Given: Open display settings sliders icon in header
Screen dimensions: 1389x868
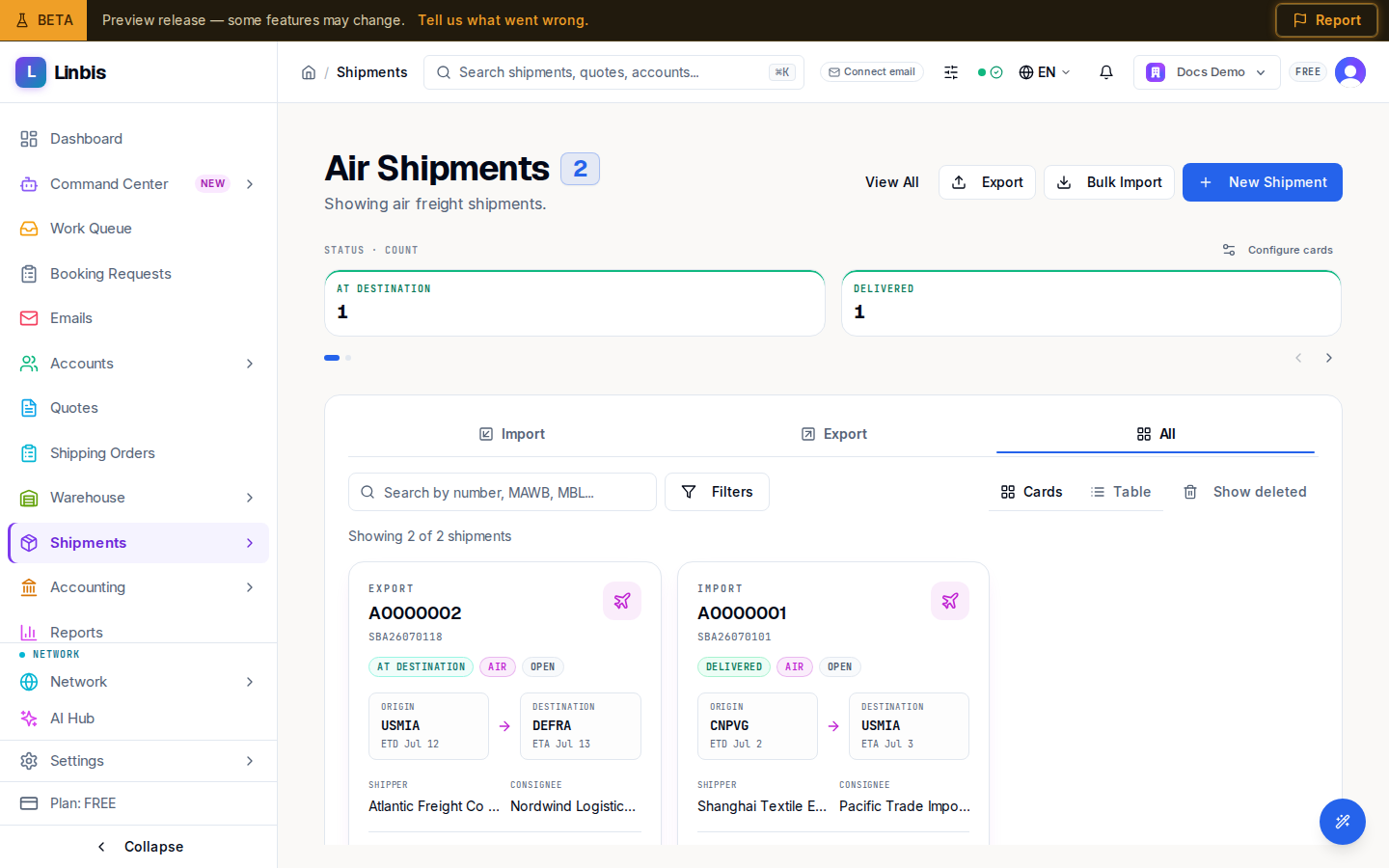Looking at the screenshot, I should [951, 72].
